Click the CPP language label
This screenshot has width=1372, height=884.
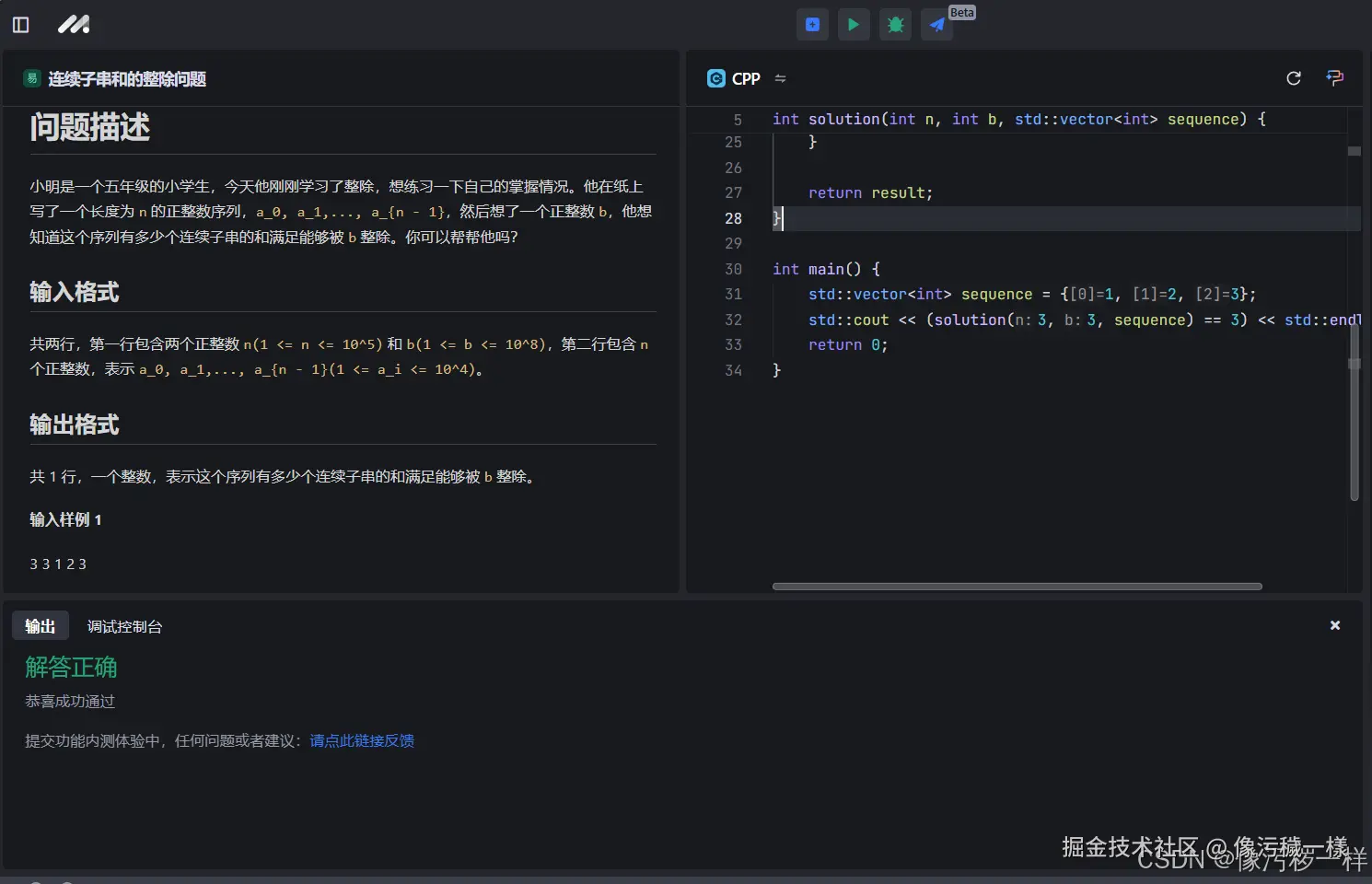746,79
